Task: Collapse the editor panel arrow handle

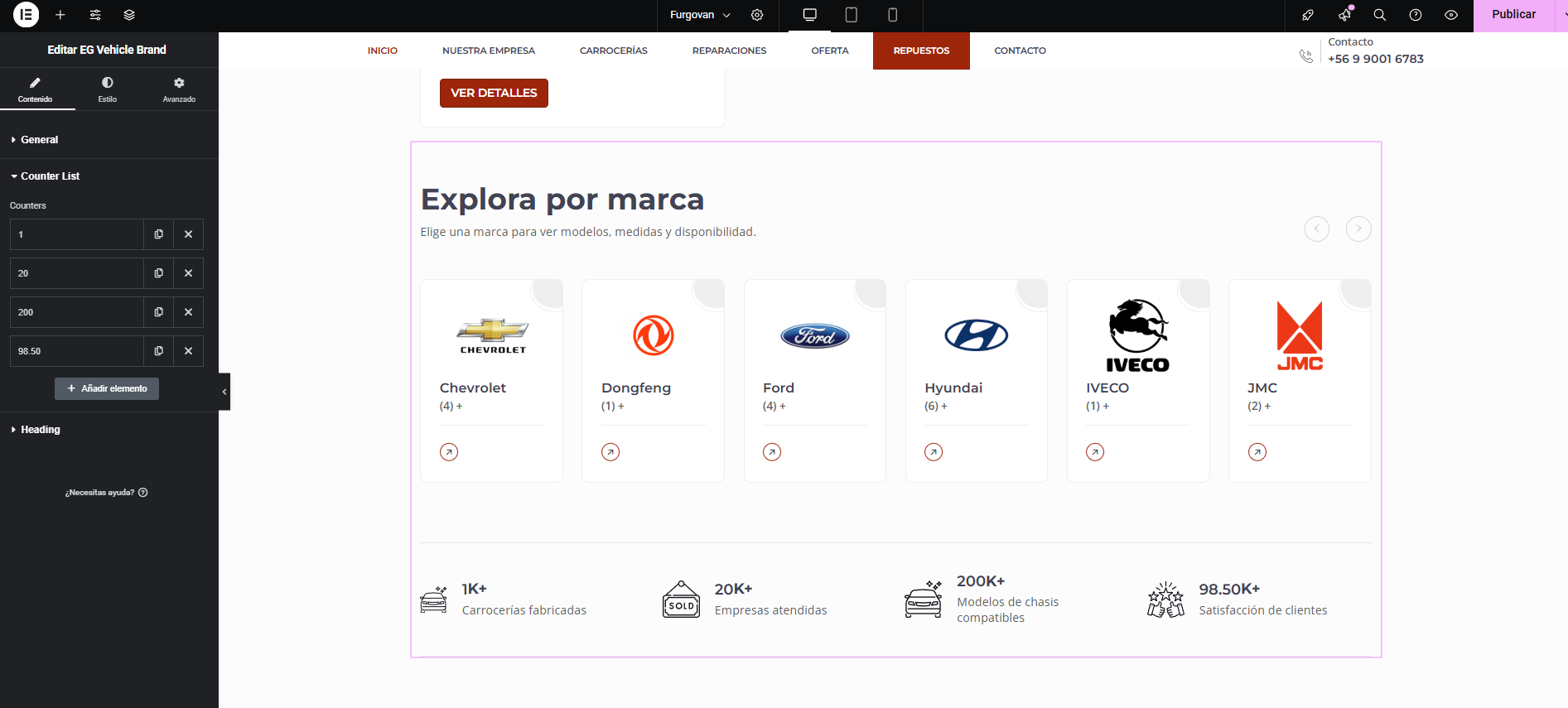Action: (x=224, y=392)
